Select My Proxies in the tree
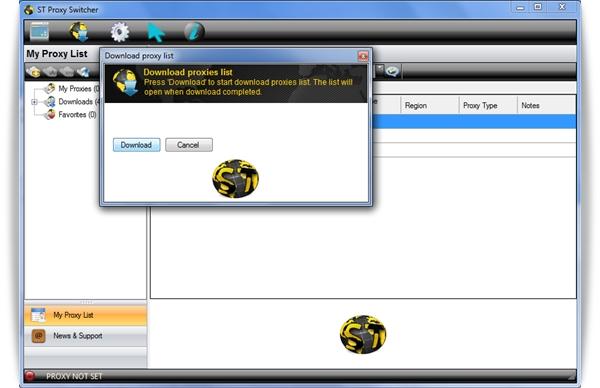Screen dimensions: 600x388 point(78,88)
